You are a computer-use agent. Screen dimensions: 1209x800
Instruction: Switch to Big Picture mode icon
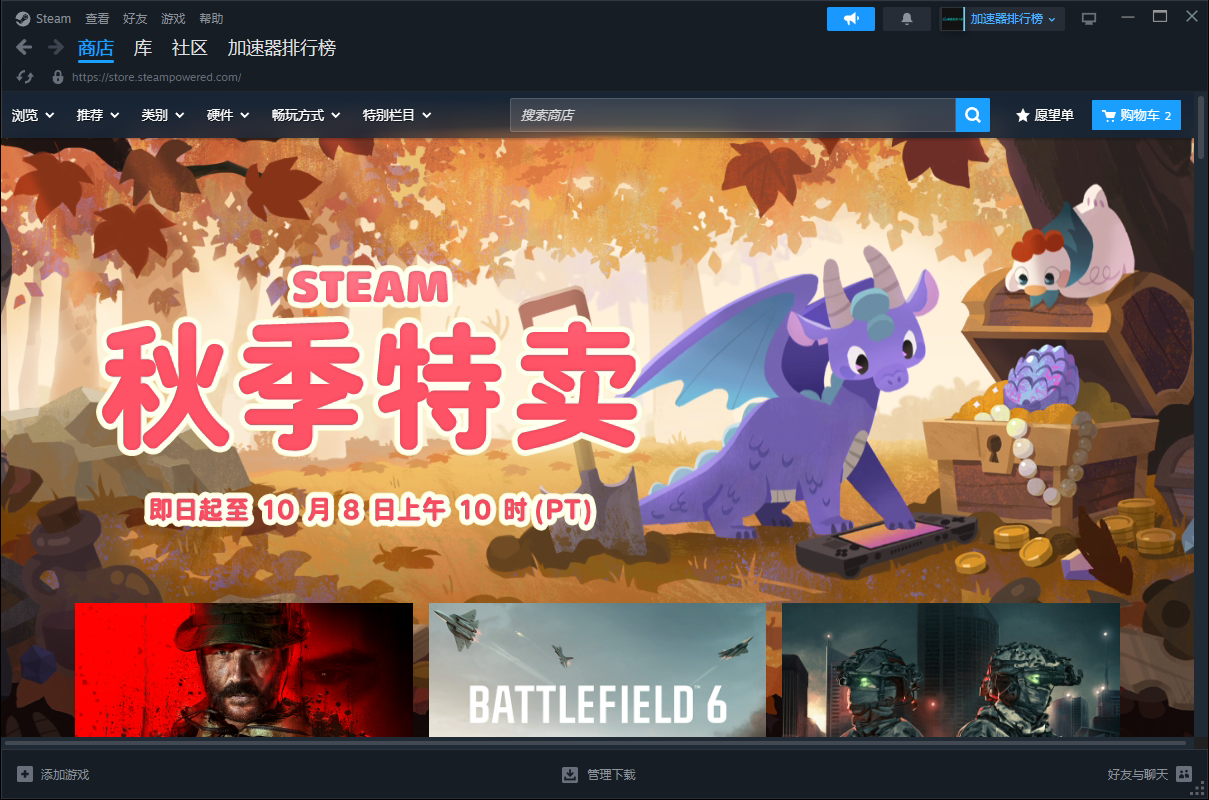pos(1090,19)
